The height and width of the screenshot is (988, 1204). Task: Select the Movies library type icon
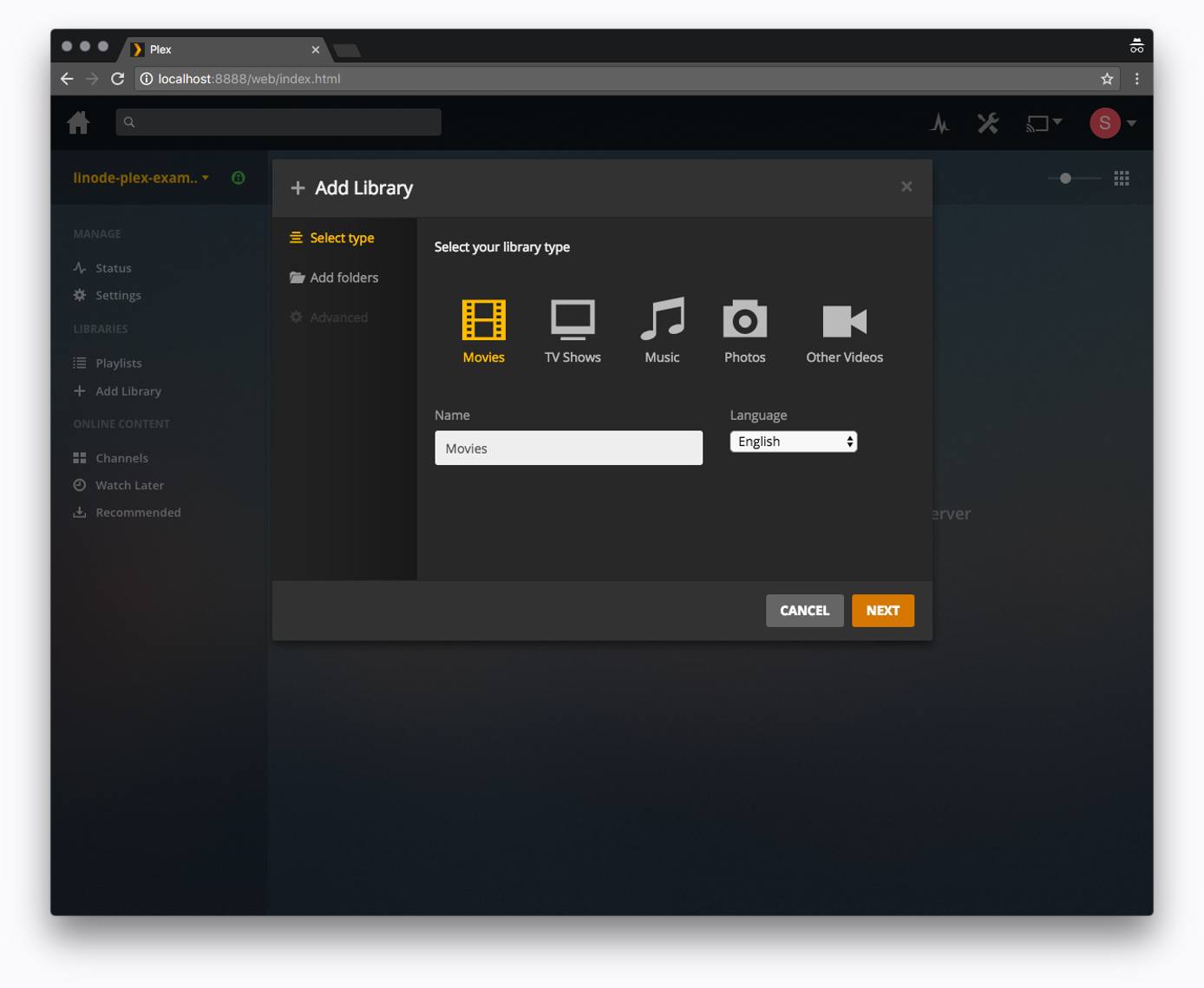(483, 321)
